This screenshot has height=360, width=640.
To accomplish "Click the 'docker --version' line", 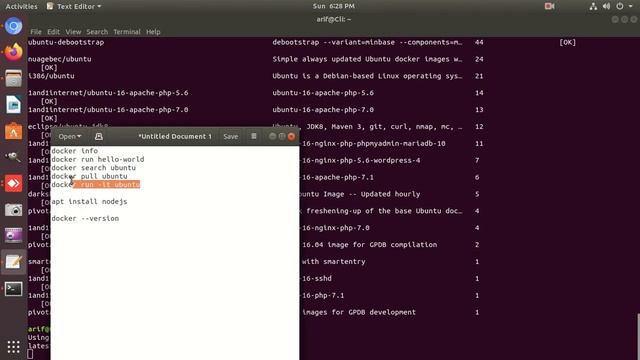I will (x=85, y=218).
